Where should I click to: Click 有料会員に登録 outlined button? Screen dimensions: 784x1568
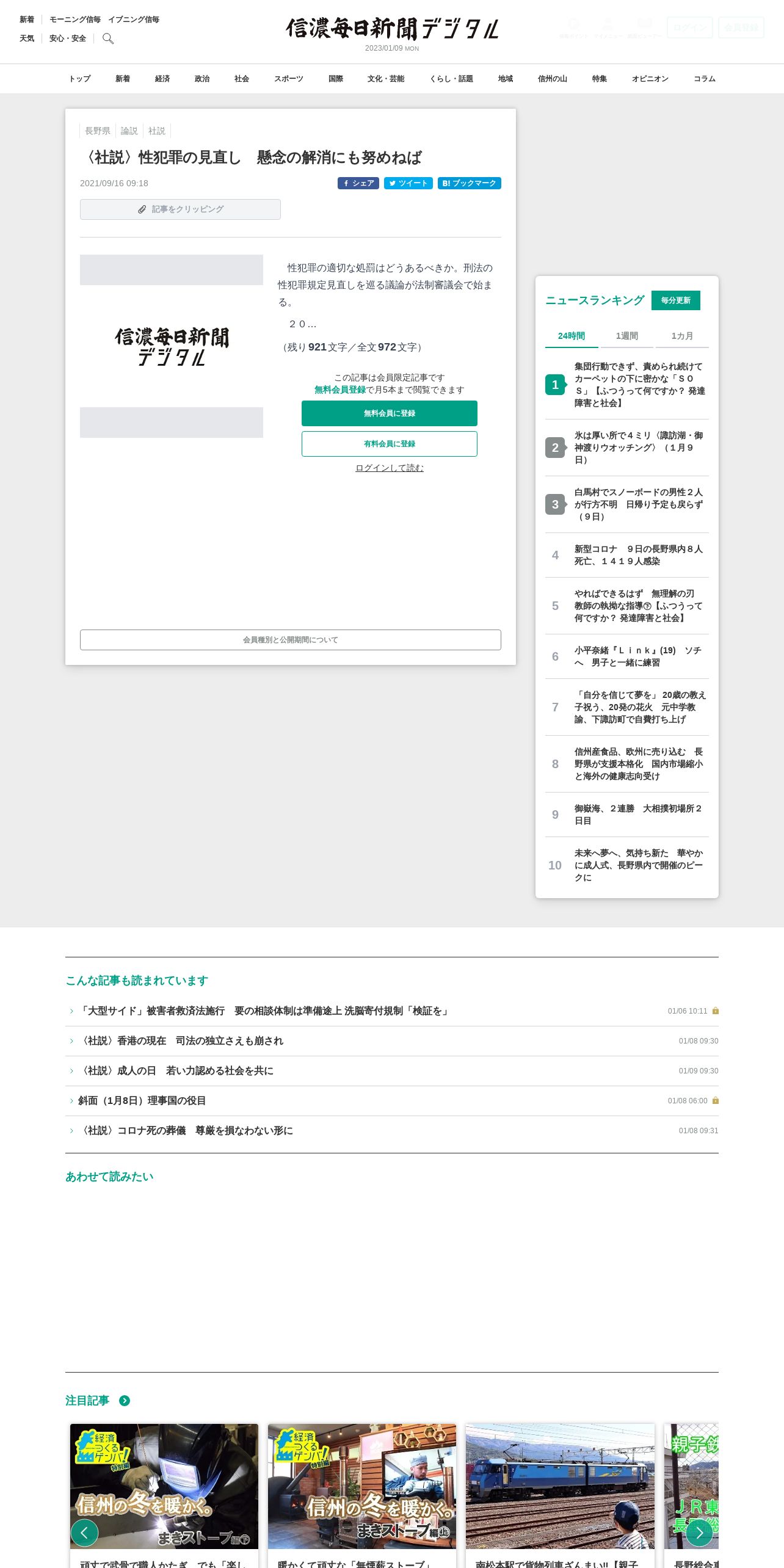pyautogui.click(x=390, y=444)
